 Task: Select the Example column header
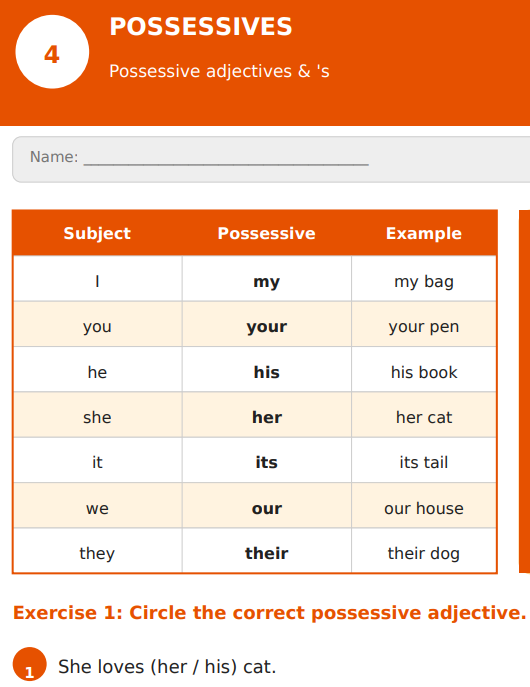[424, 234]
